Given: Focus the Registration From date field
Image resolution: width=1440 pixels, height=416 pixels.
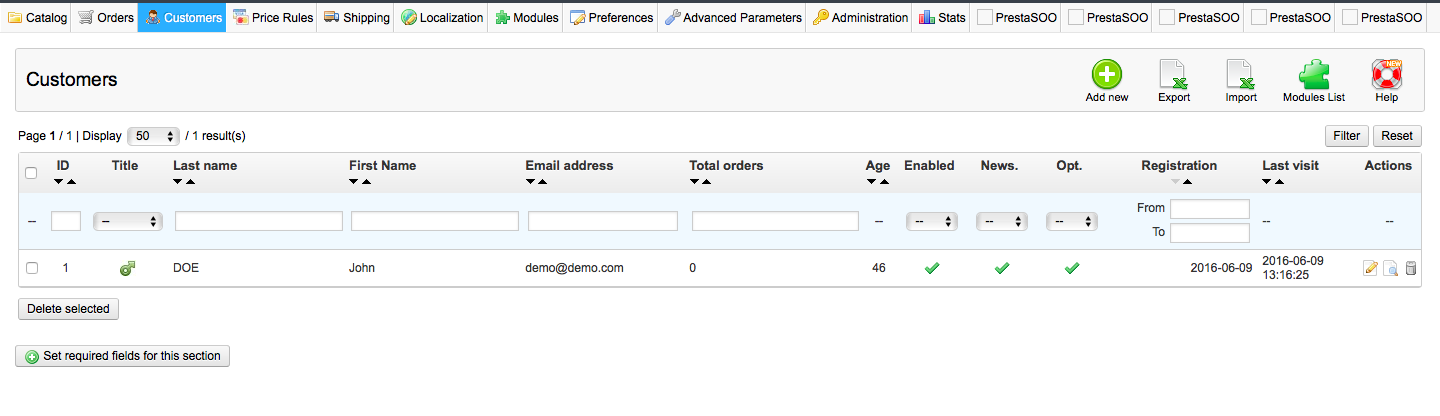Looking at the screenshot, I should 1210,209.
